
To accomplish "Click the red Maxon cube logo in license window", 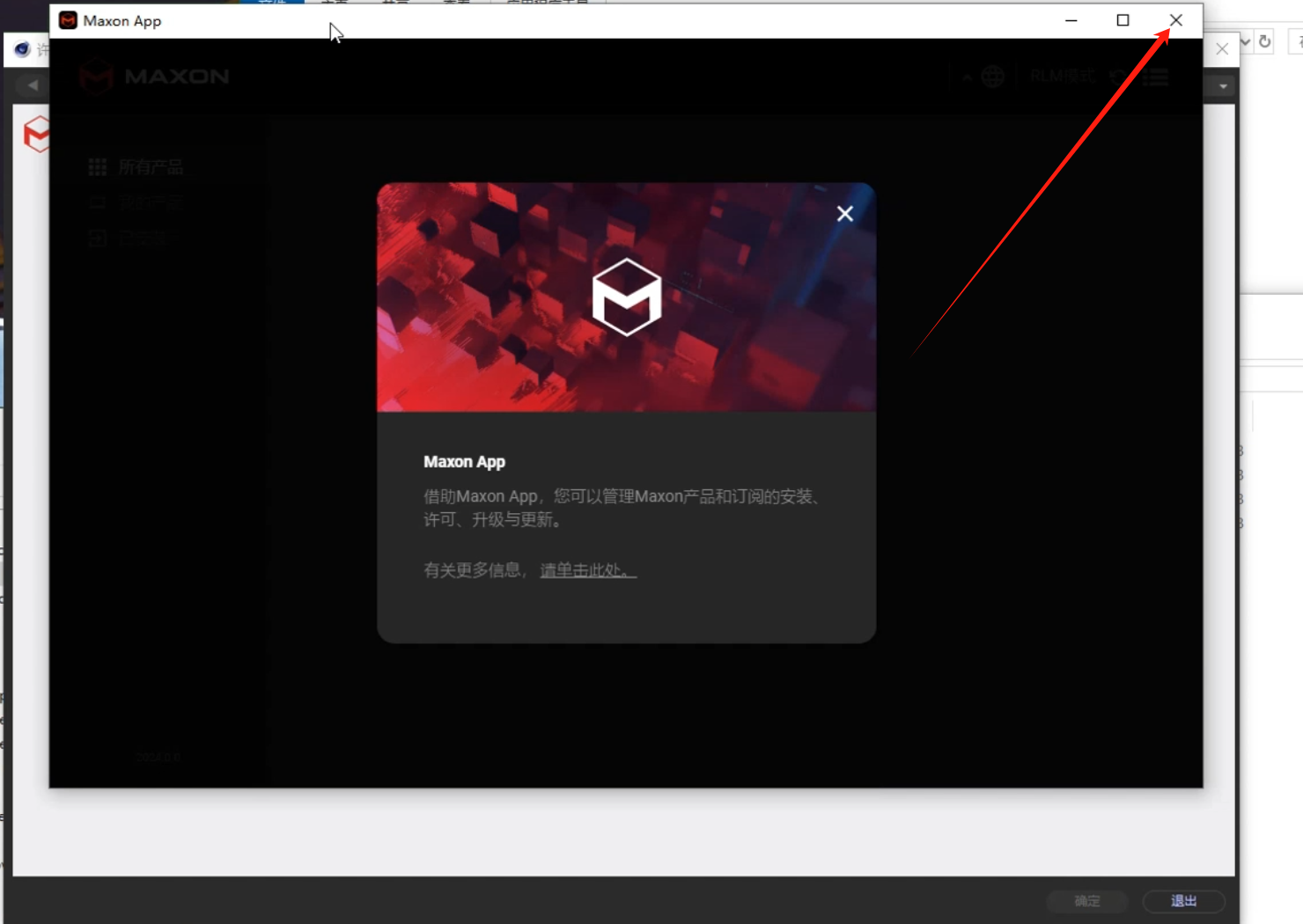I will coord(36,134).
